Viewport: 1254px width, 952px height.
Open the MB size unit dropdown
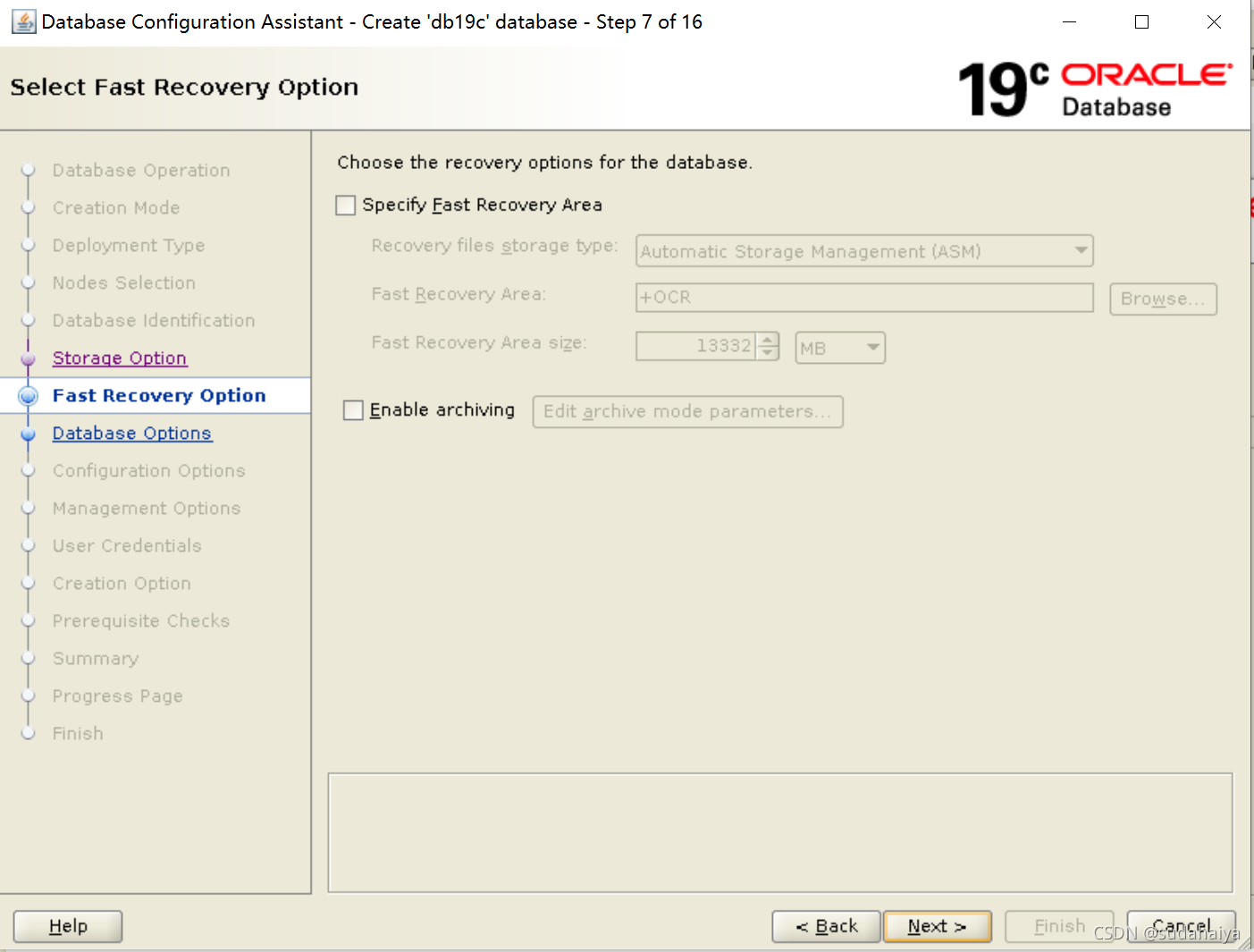click(x=840, y=348)
